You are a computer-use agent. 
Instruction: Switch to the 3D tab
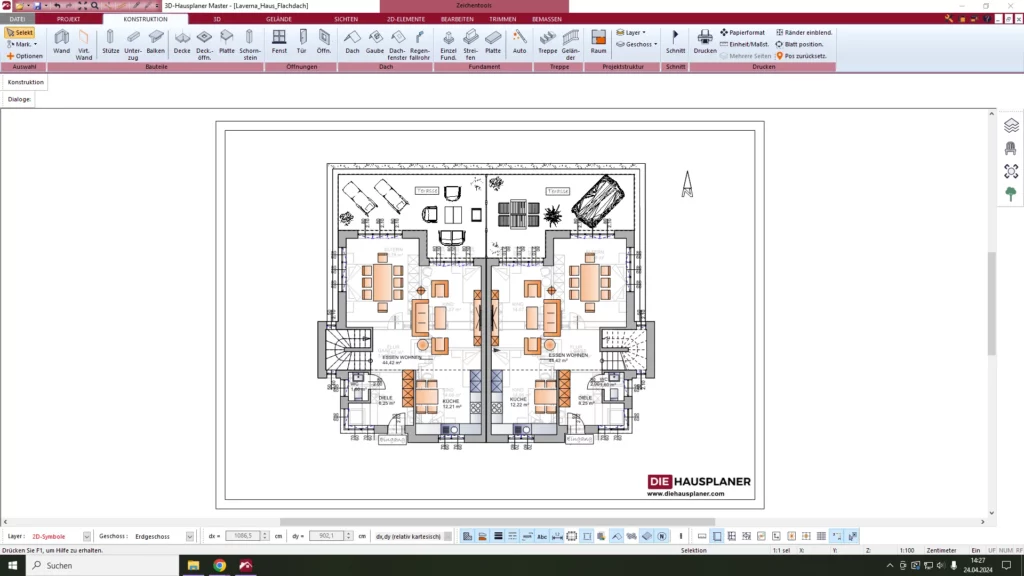point(217,19)
